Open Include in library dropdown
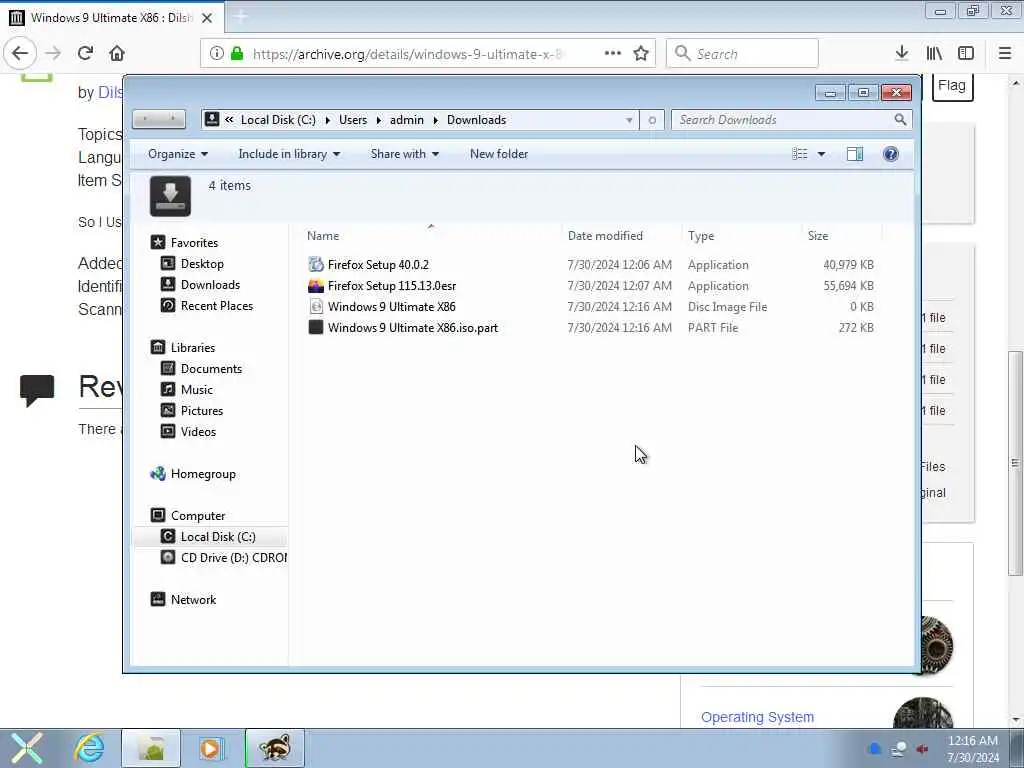Image resolution: width=1024 pixels, height=768 pixels. point(289,154)
